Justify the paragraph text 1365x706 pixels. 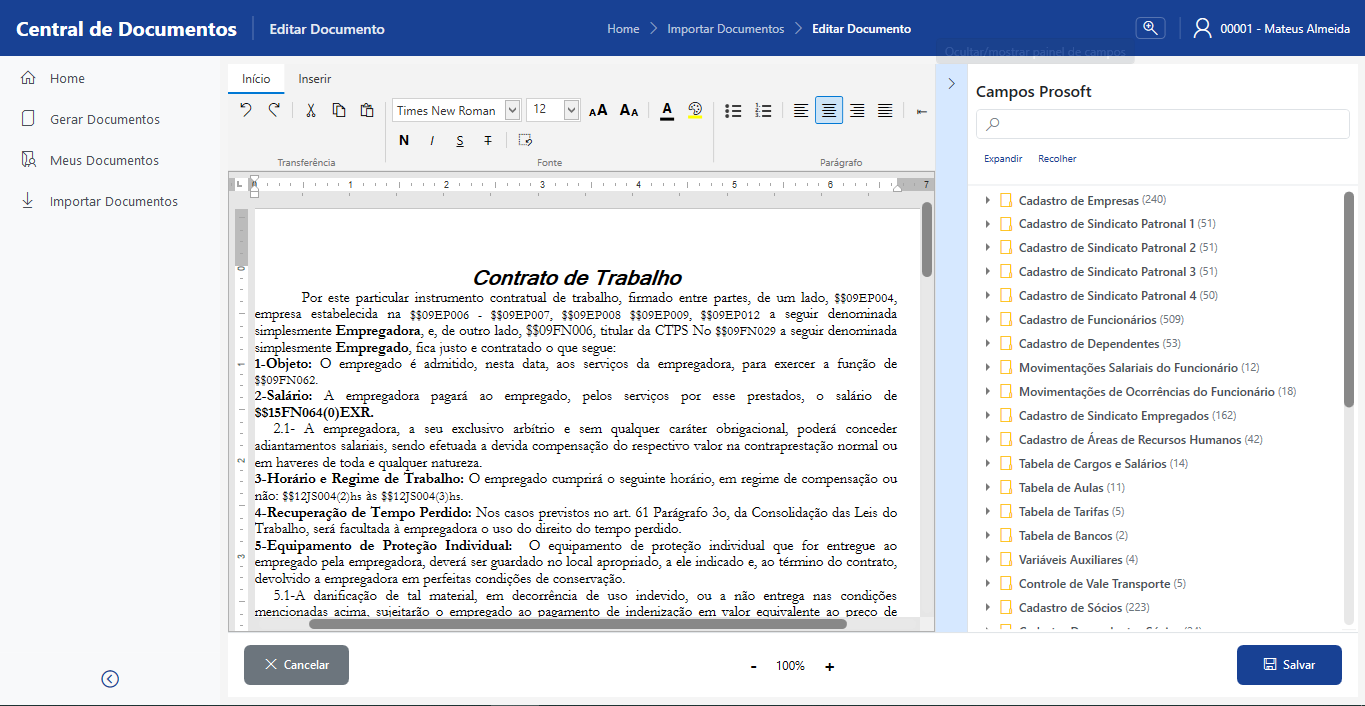(885, 110)
